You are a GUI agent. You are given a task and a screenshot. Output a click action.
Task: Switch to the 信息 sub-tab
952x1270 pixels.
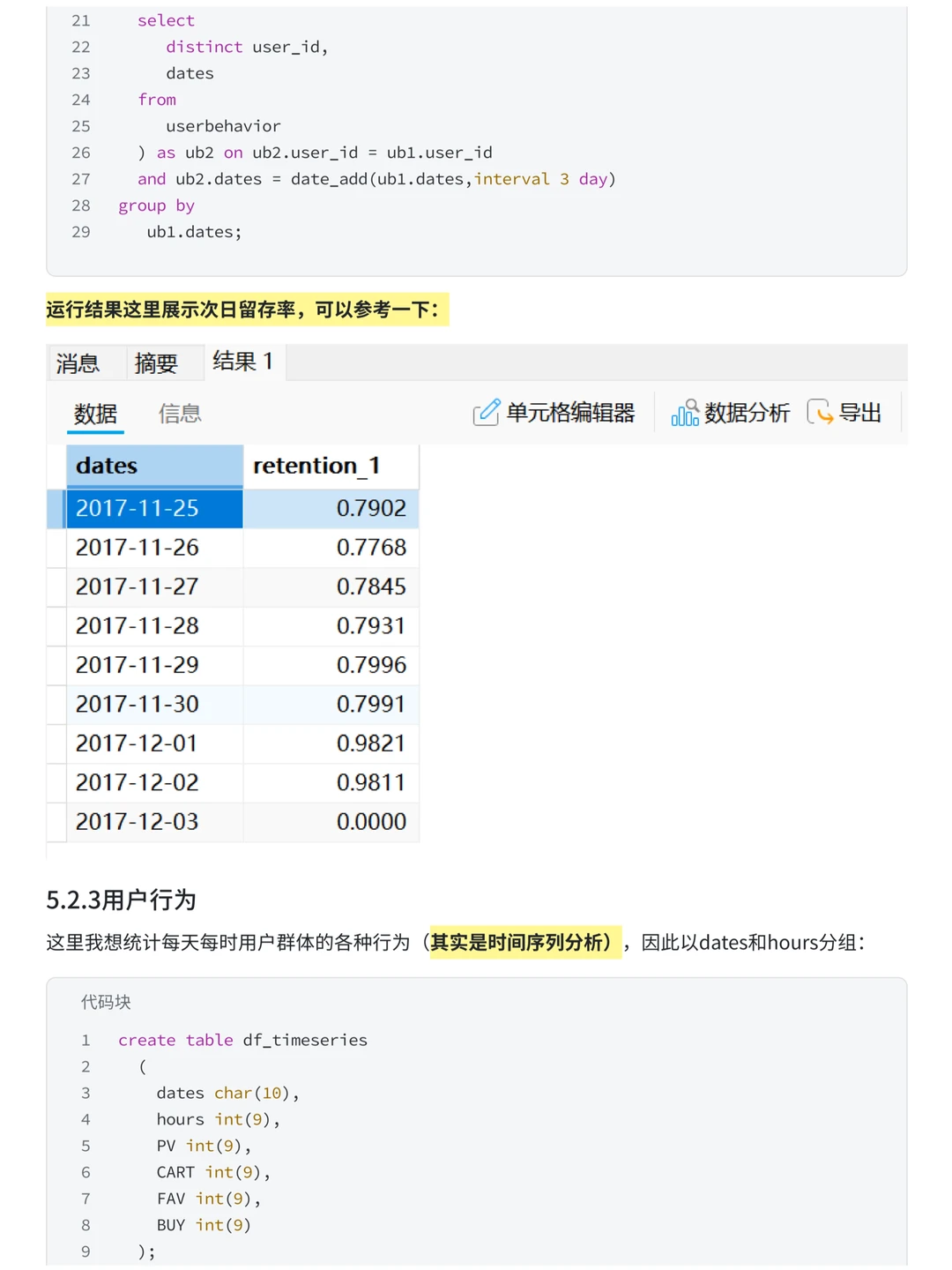coord(180,414)
